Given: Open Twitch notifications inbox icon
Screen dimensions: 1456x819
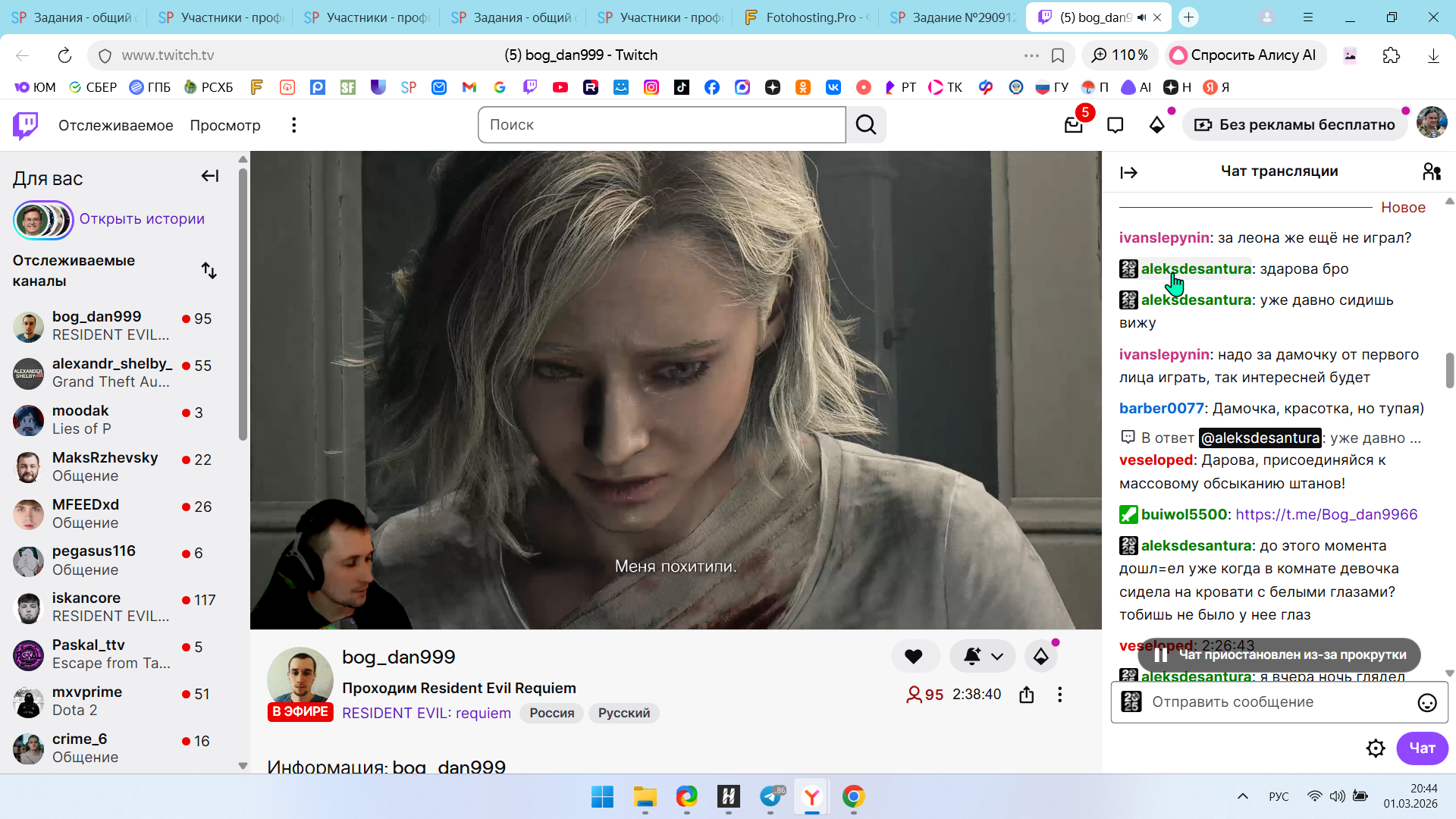Looking at the screenshot, I should tap(1073, 125).
